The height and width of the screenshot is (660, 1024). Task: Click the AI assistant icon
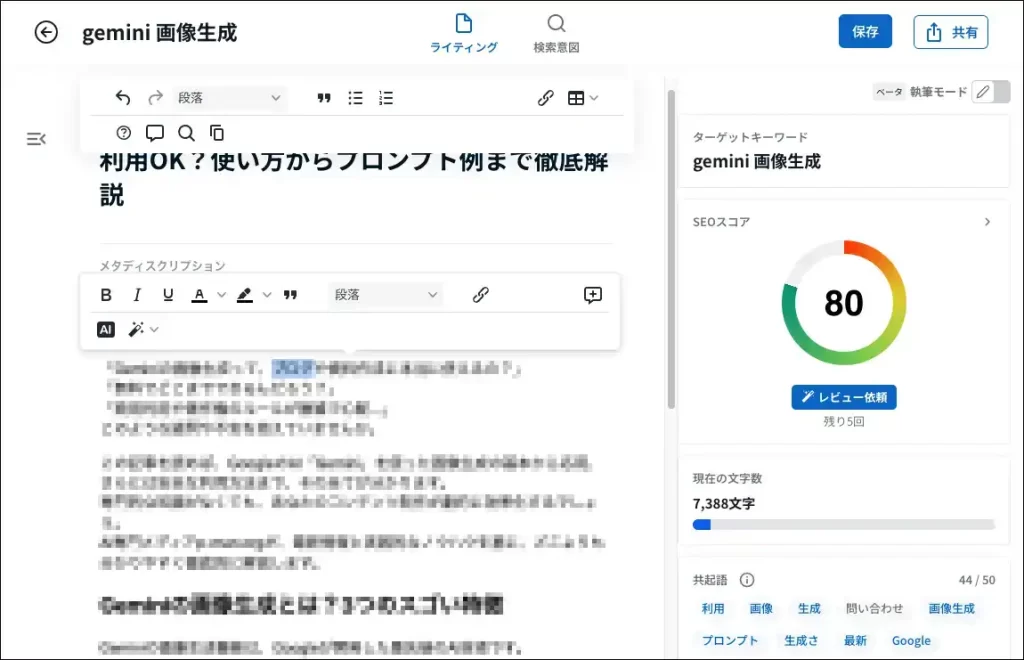click(x=106, y=329)
